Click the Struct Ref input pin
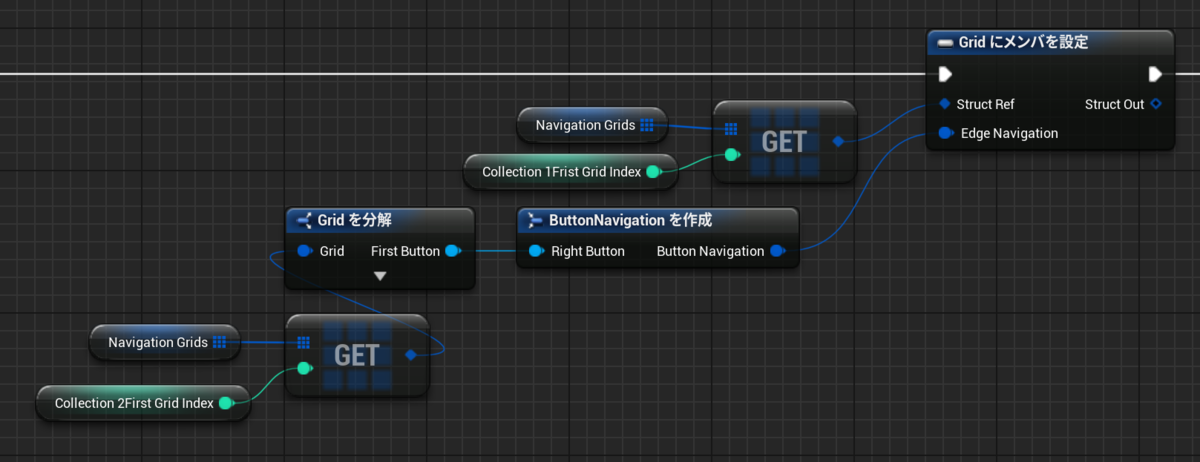This screenshot has height=462, width=1200. pyautogui.click(x=944, y=104)
